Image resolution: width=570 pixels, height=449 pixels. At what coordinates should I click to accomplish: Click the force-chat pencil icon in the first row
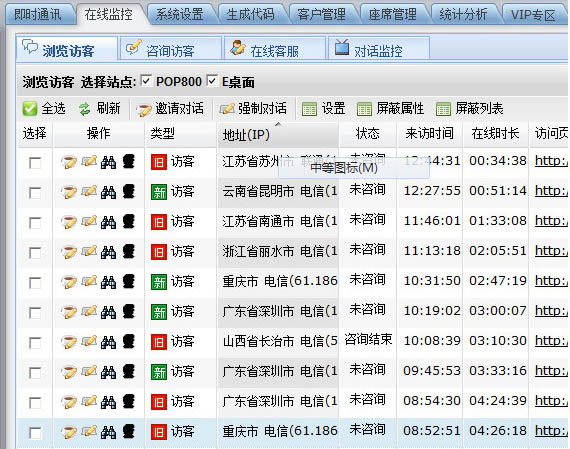tap(89, 161)
